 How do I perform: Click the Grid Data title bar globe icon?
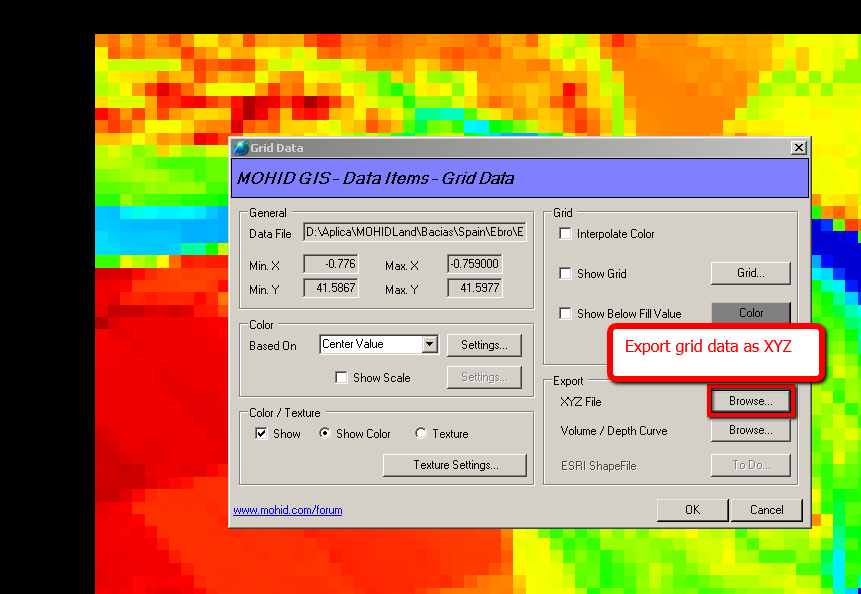[241, 148]
